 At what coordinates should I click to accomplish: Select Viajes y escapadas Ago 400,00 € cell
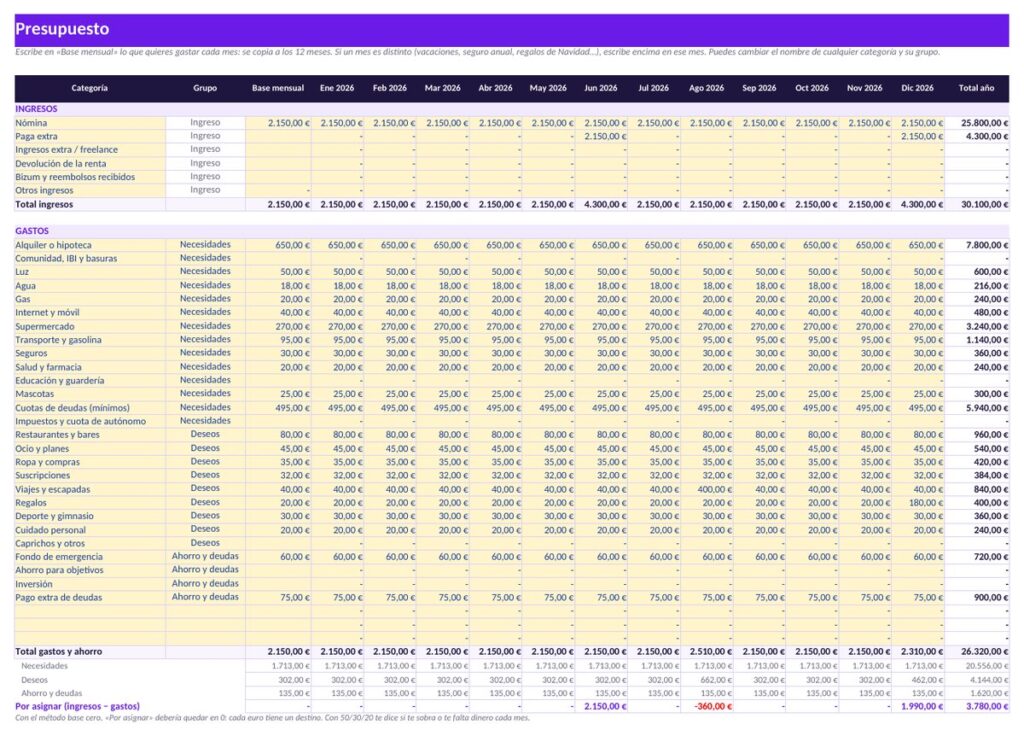(x=707, y=489)
